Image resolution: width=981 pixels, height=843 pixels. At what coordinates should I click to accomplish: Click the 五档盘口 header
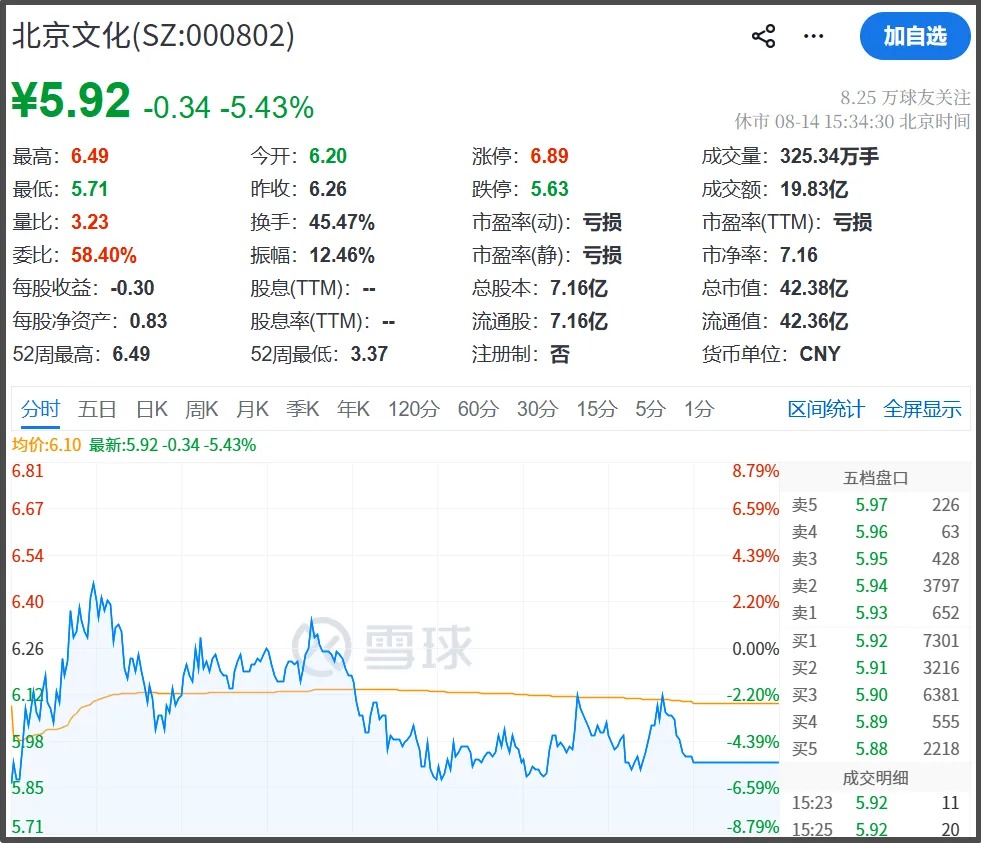(x=875, y=478)
